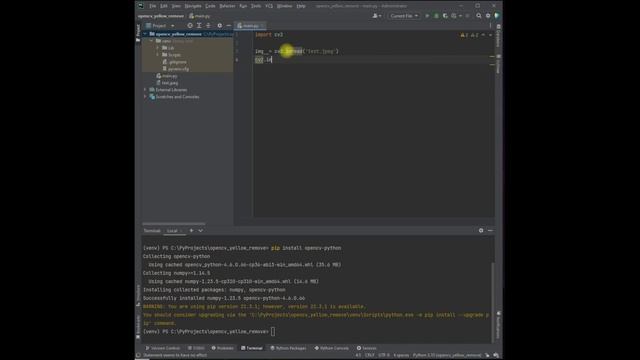The height and width of the screenshot is (360, 640).
Task: Hide the Terminal panel minus icon
Action: [x=490, y=231]
